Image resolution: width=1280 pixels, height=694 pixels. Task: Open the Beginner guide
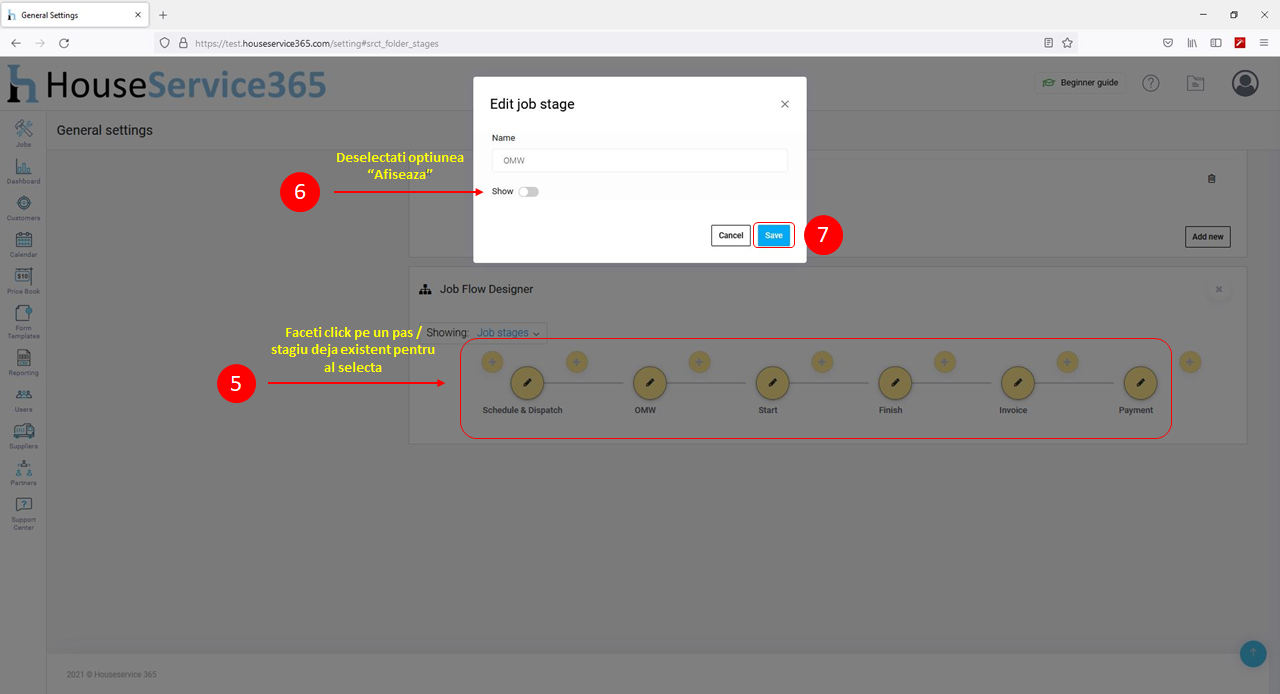[x=1080, y=83]
